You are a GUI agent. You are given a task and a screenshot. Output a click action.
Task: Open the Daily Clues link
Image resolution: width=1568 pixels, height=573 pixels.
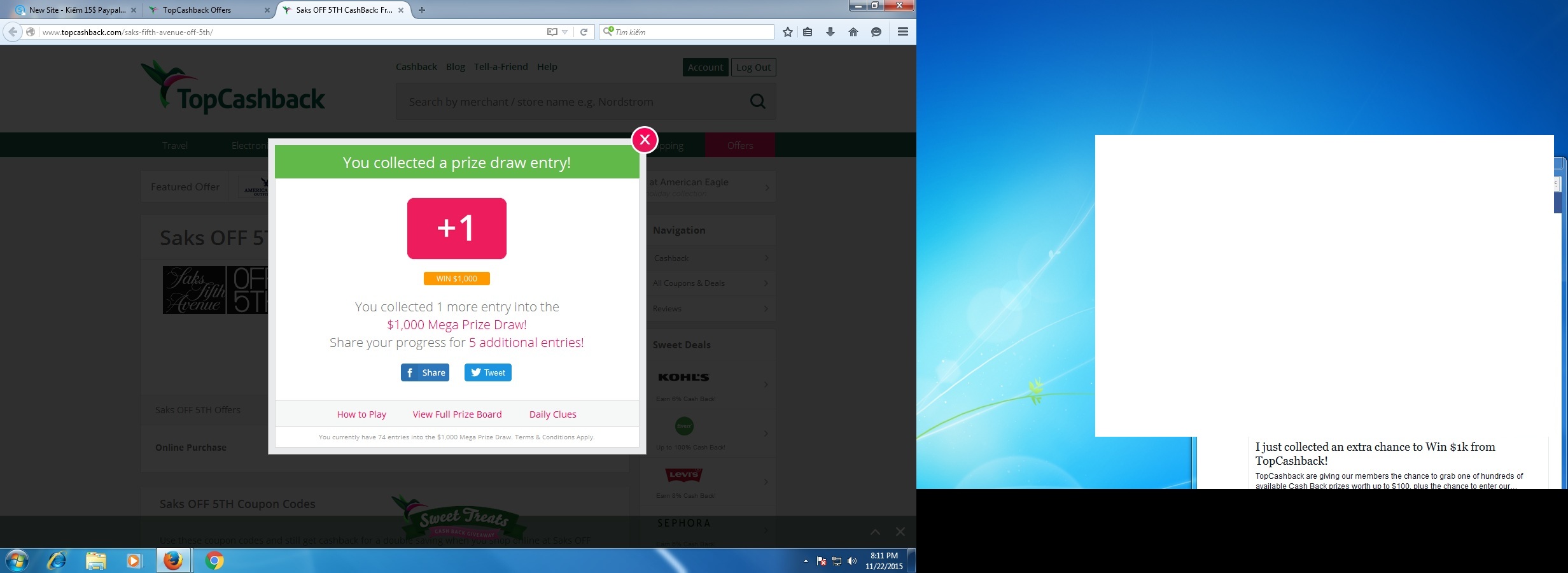(553, 414)
